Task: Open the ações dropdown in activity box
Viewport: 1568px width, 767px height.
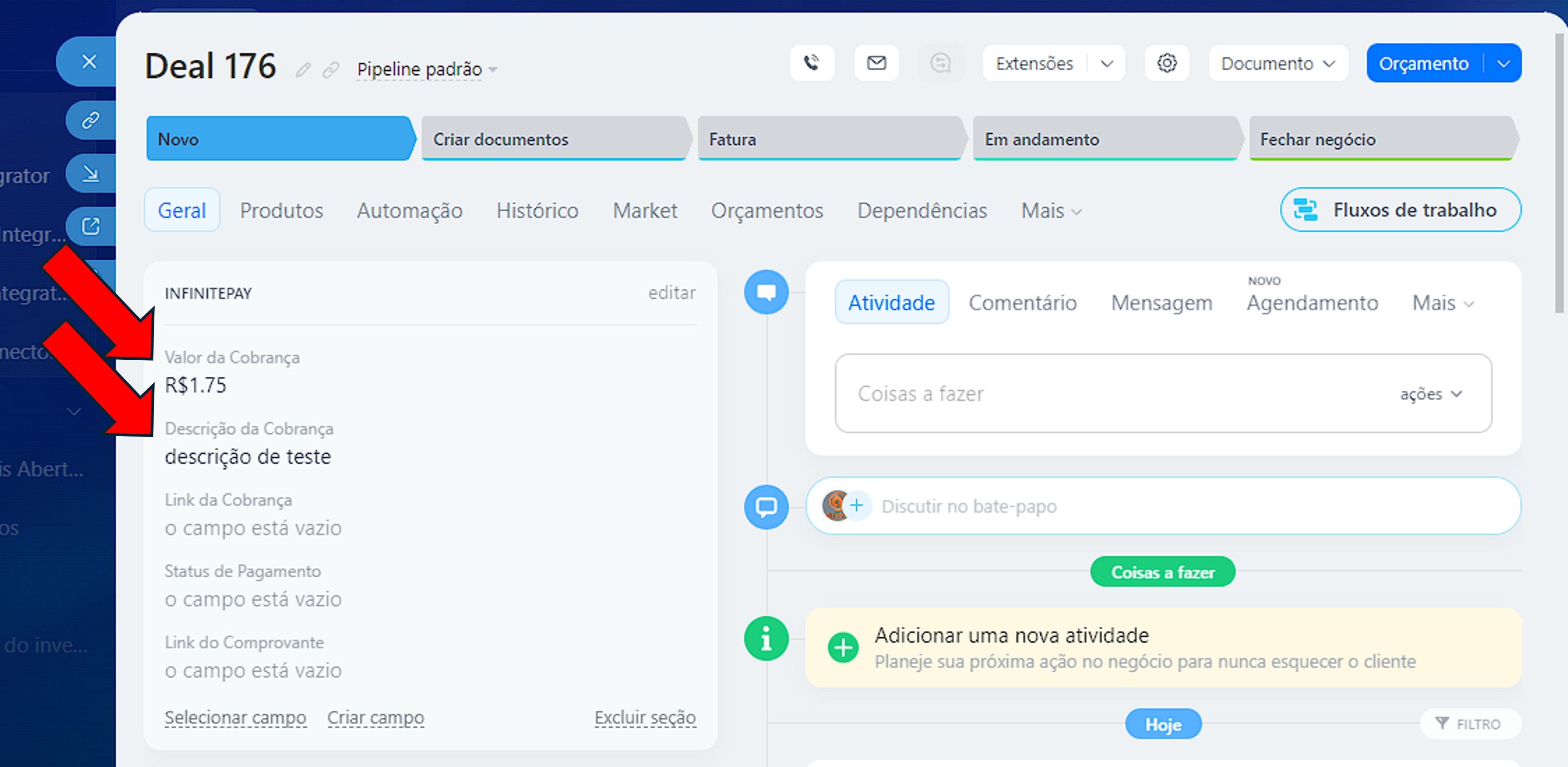Action: coord(1430,394)
